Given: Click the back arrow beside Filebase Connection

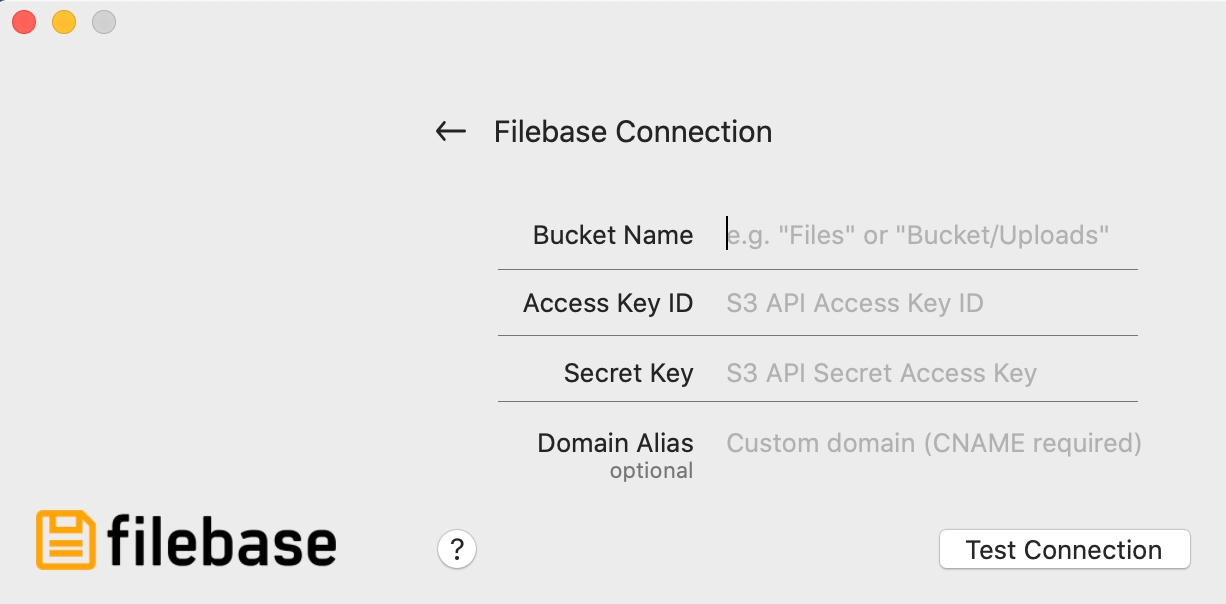Looking at the screenshot, I should 451,132.
